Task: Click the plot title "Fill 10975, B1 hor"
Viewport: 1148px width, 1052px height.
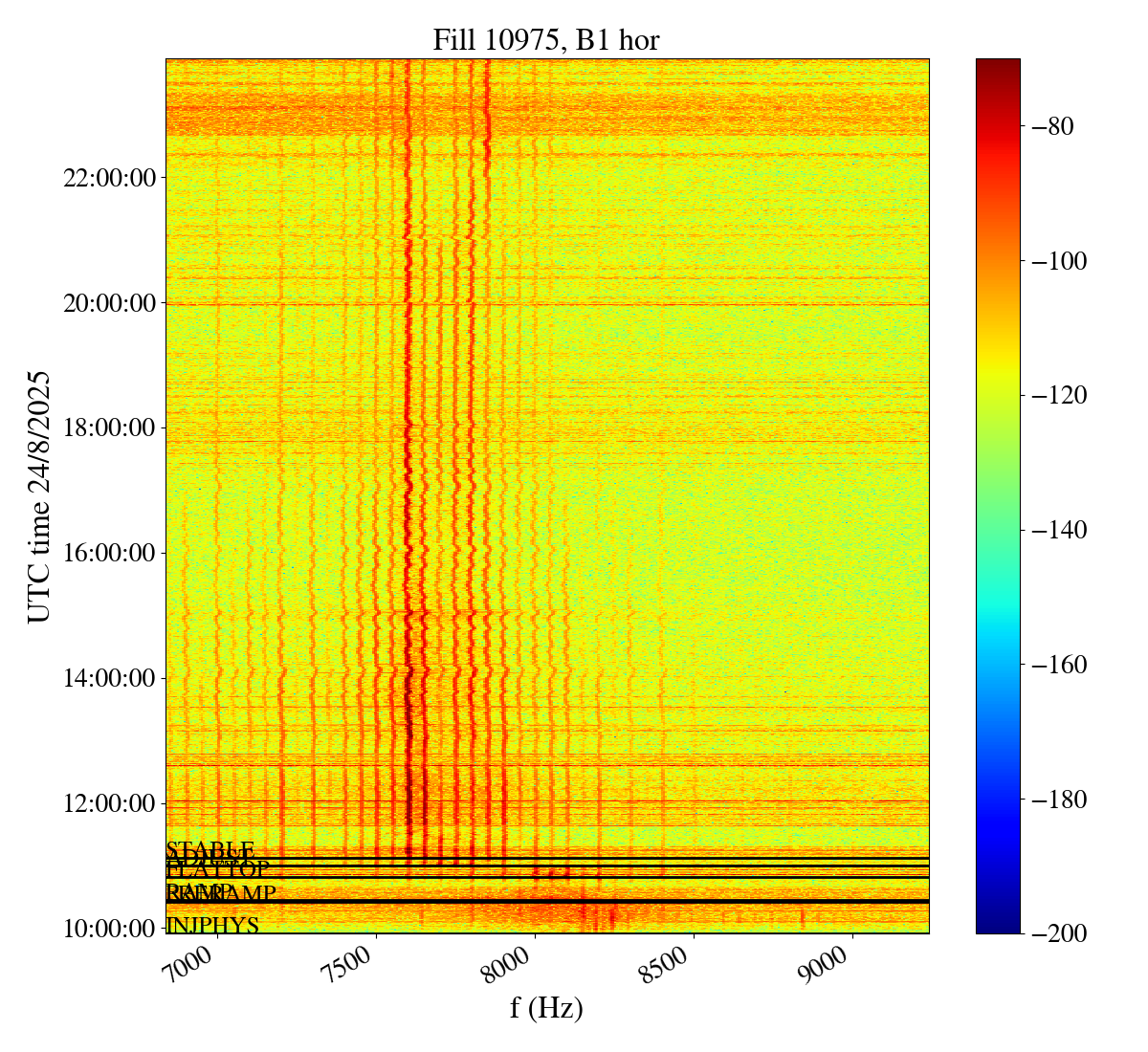Action: [546, 39]
